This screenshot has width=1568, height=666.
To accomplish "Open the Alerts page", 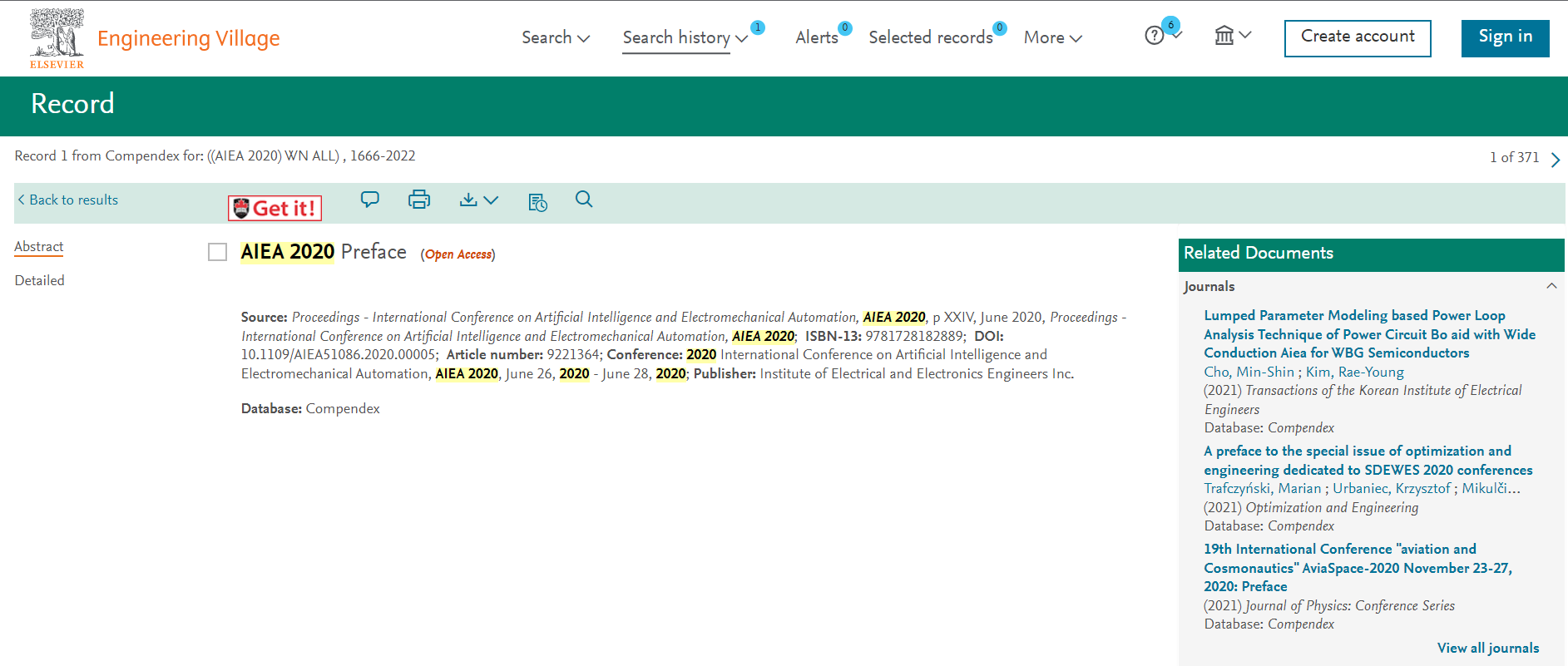I will (x=817, y=37).
